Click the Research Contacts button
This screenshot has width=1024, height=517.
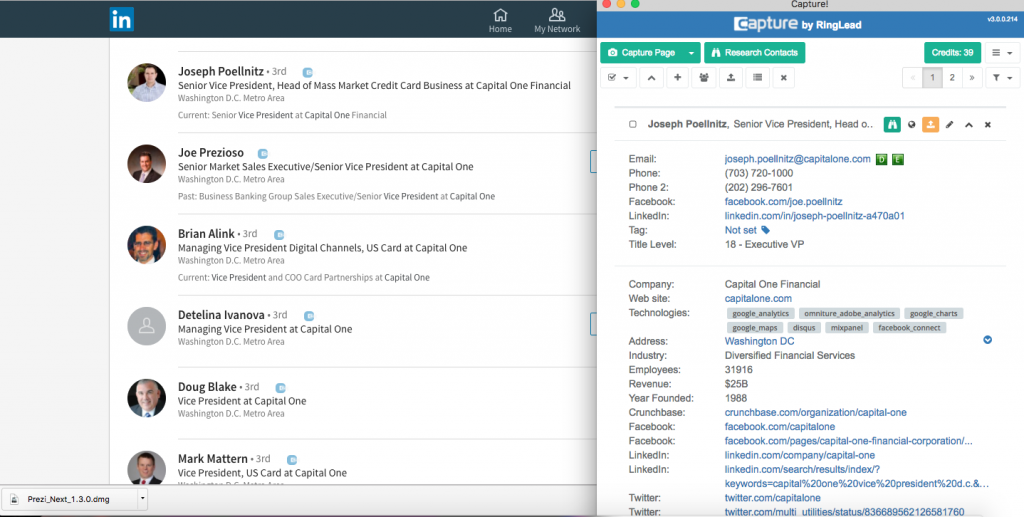754,53
